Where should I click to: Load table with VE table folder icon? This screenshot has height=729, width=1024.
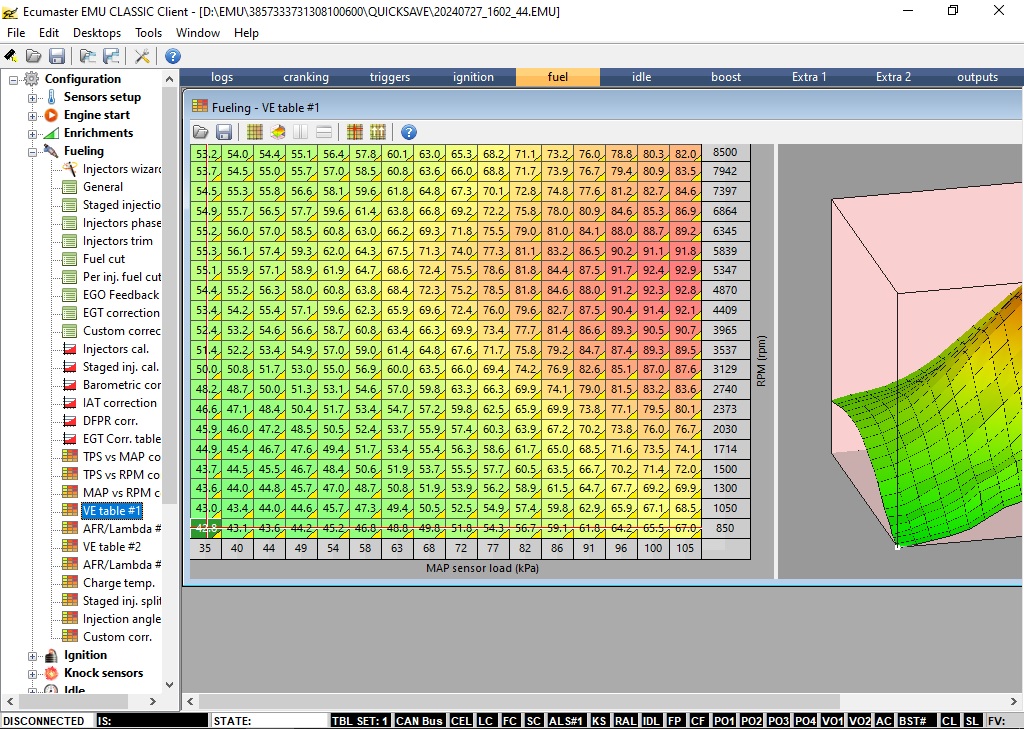[200, 132]
